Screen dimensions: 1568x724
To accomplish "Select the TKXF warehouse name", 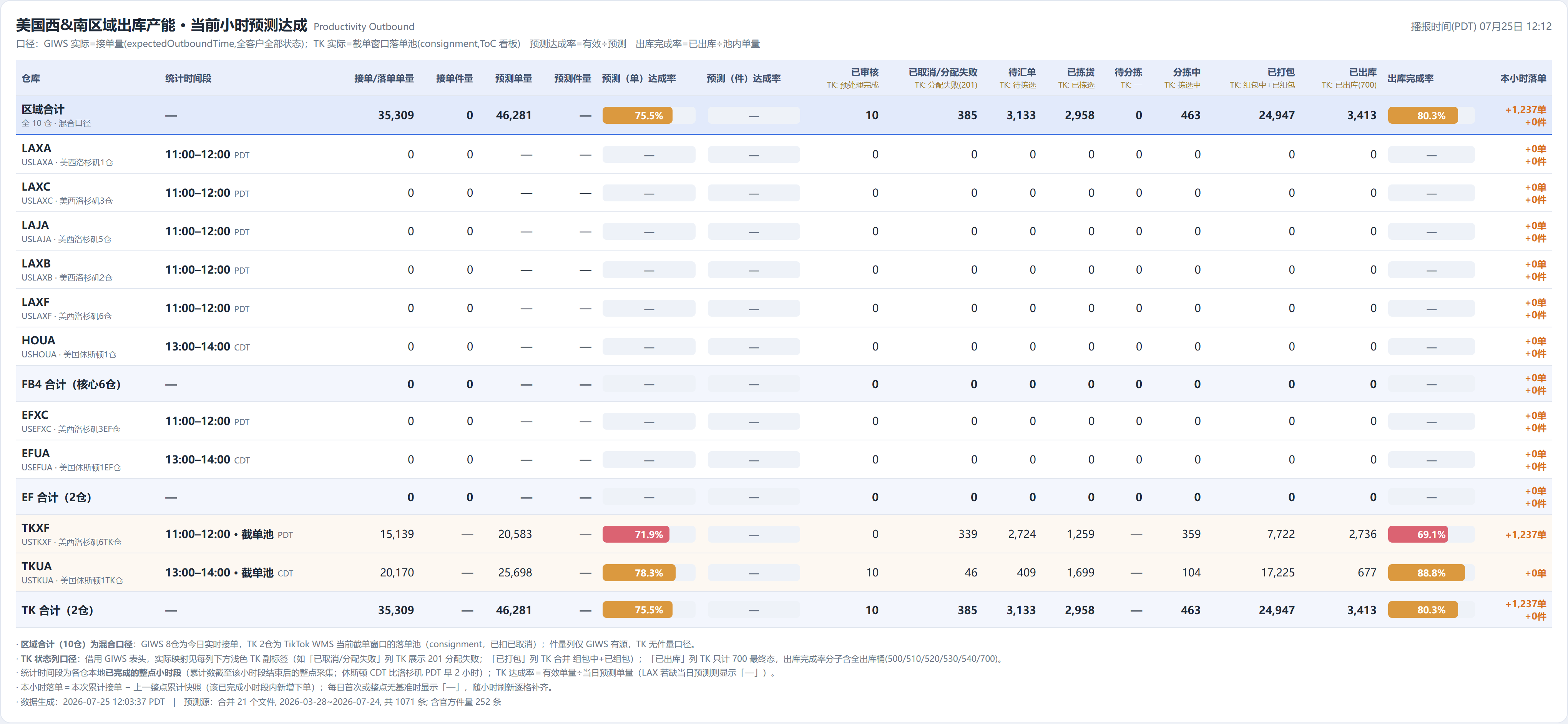I will click(35, 528).
